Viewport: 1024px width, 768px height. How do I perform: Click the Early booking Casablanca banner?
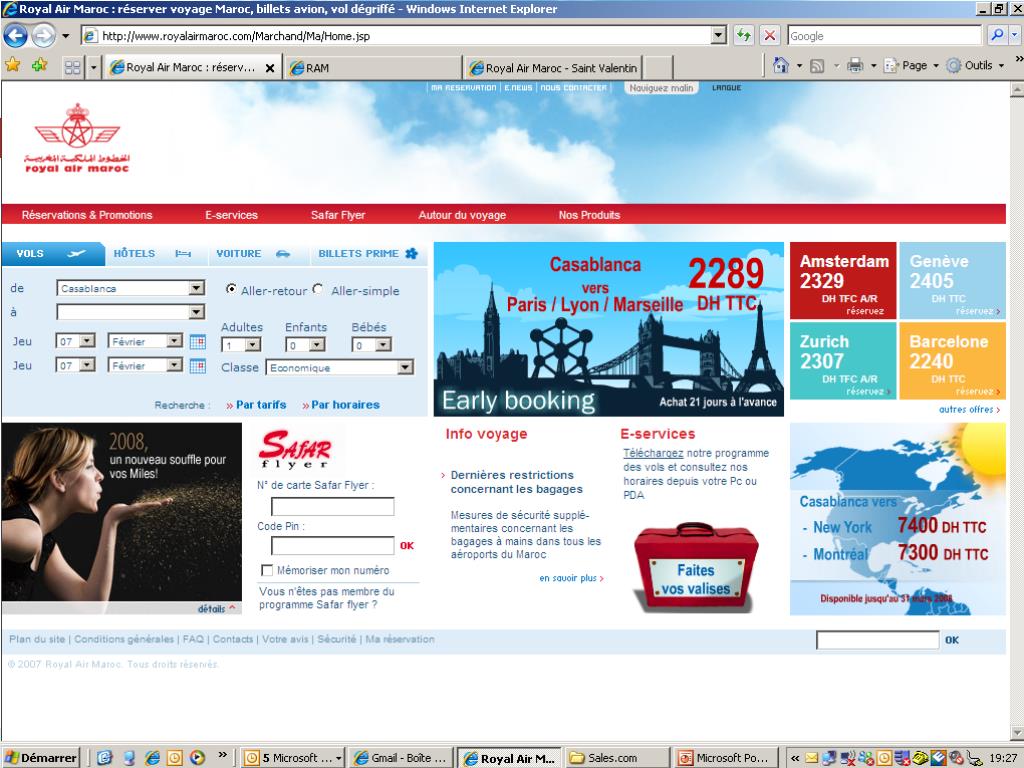pyautogui.click(x=609, y=329)
